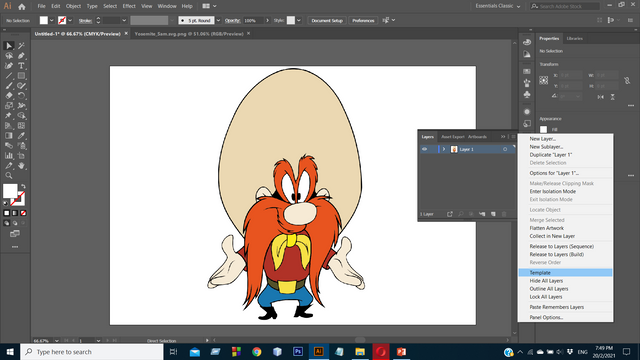Image resolution: width=640 pixels, height=360 pixels.
Task: Switch to the Libraries tab
Action: click(575, 38)
